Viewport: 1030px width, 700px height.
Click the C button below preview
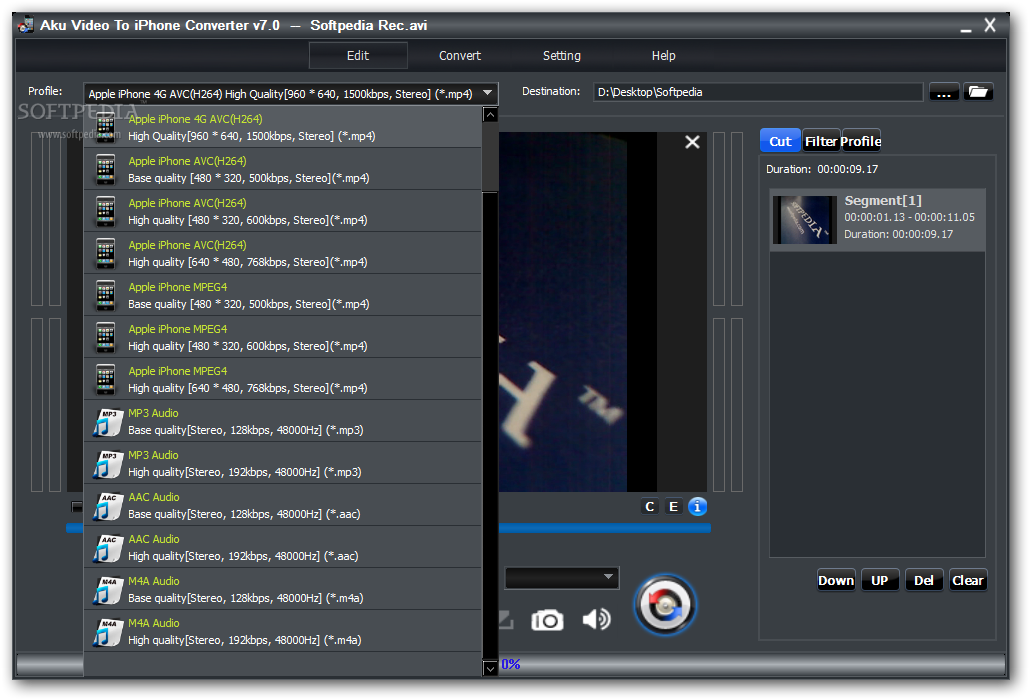[650, 506]
